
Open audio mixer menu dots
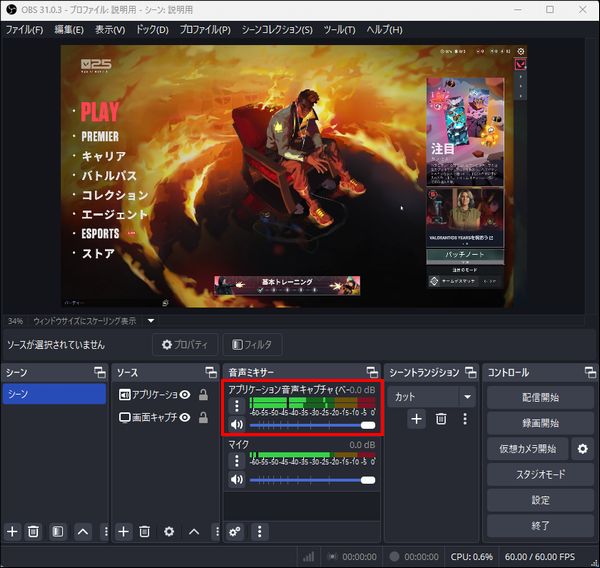259,532
